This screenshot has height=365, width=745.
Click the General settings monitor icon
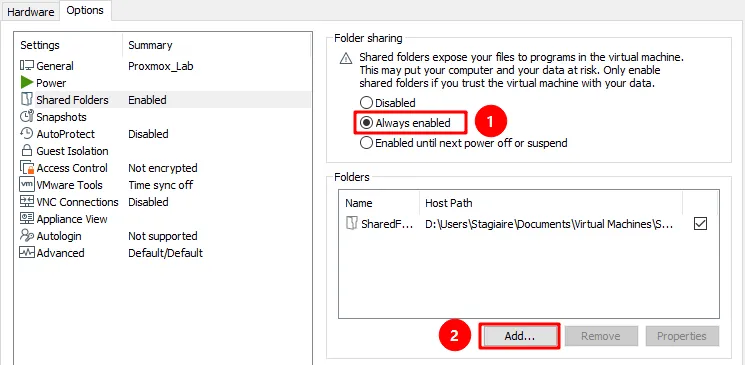(x=27, y=66)
